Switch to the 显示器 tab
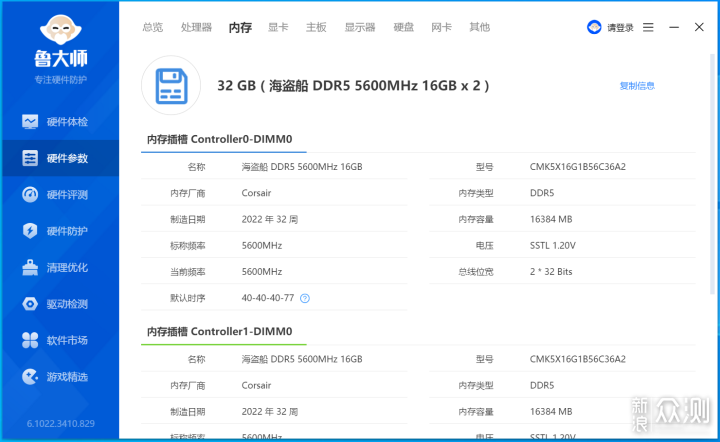This screenshot has width=720, height=442. [x=360, y=27]
